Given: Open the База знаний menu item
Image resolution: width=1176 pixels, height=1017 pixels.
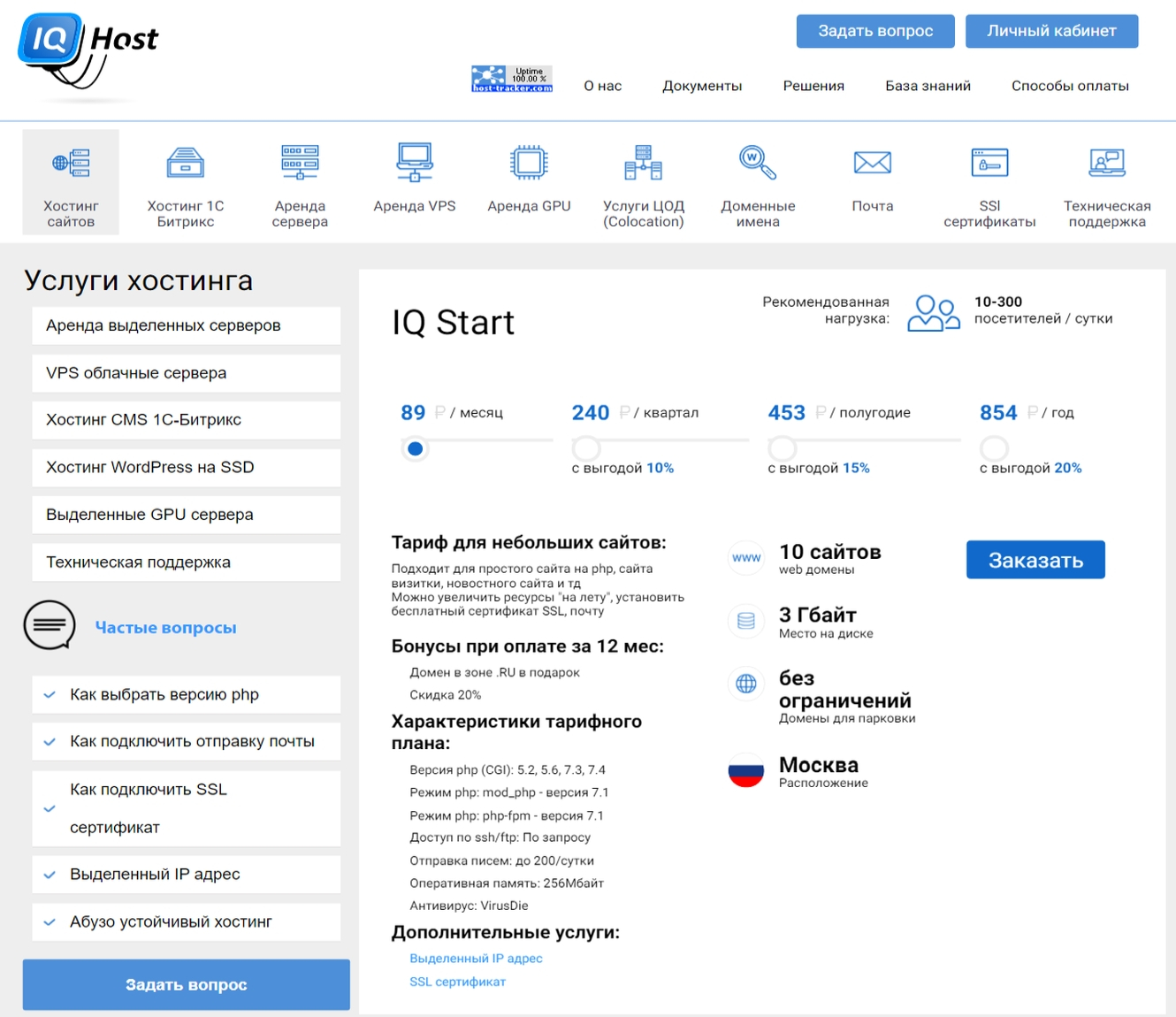Looking at the screenshot, I should 928,86.
